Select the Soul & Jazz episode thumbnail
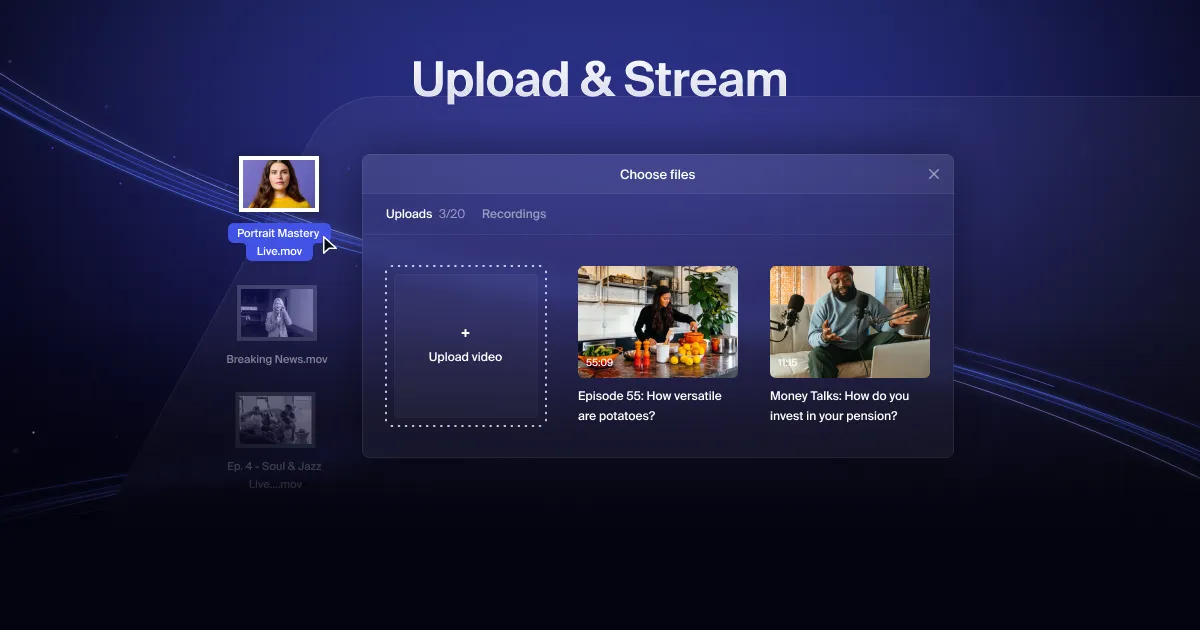1200x630 pixels. click(275, 419)
